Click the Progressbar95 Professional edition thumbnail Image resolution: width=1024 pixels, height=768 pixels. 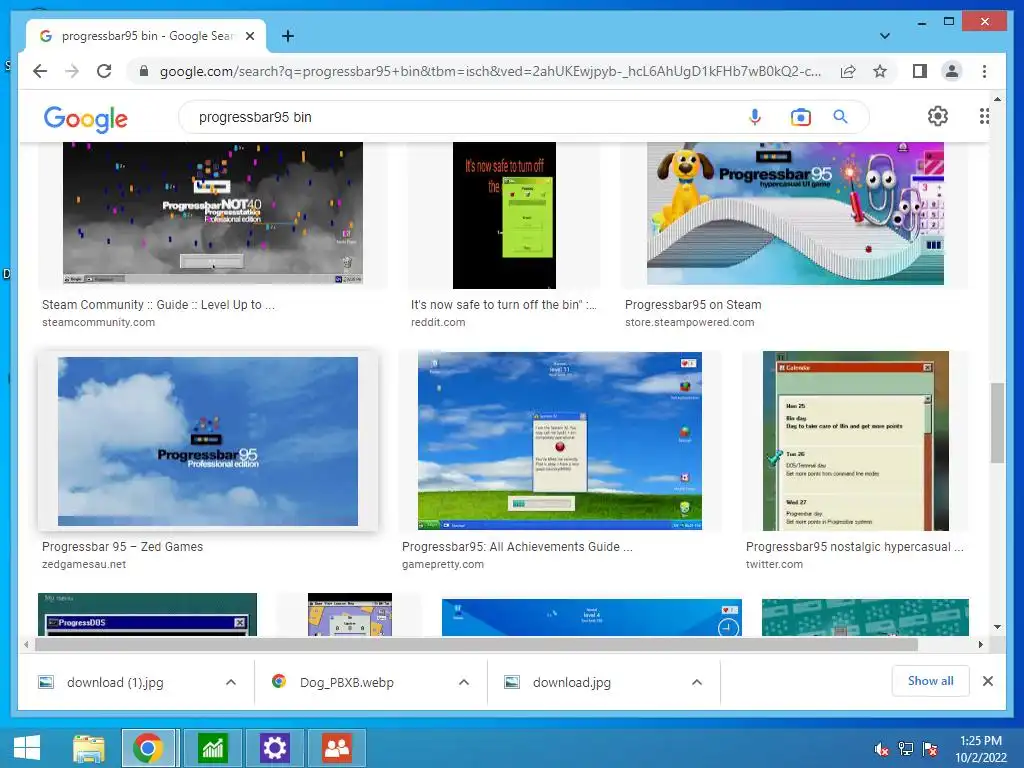[208, 441]
